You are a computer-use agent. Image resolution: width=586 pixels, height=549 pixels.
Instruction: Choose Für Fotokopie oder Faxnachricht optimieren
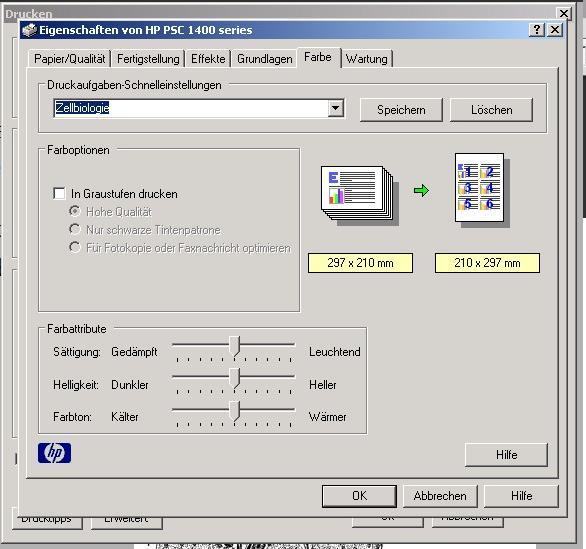[x=75, y=247]
